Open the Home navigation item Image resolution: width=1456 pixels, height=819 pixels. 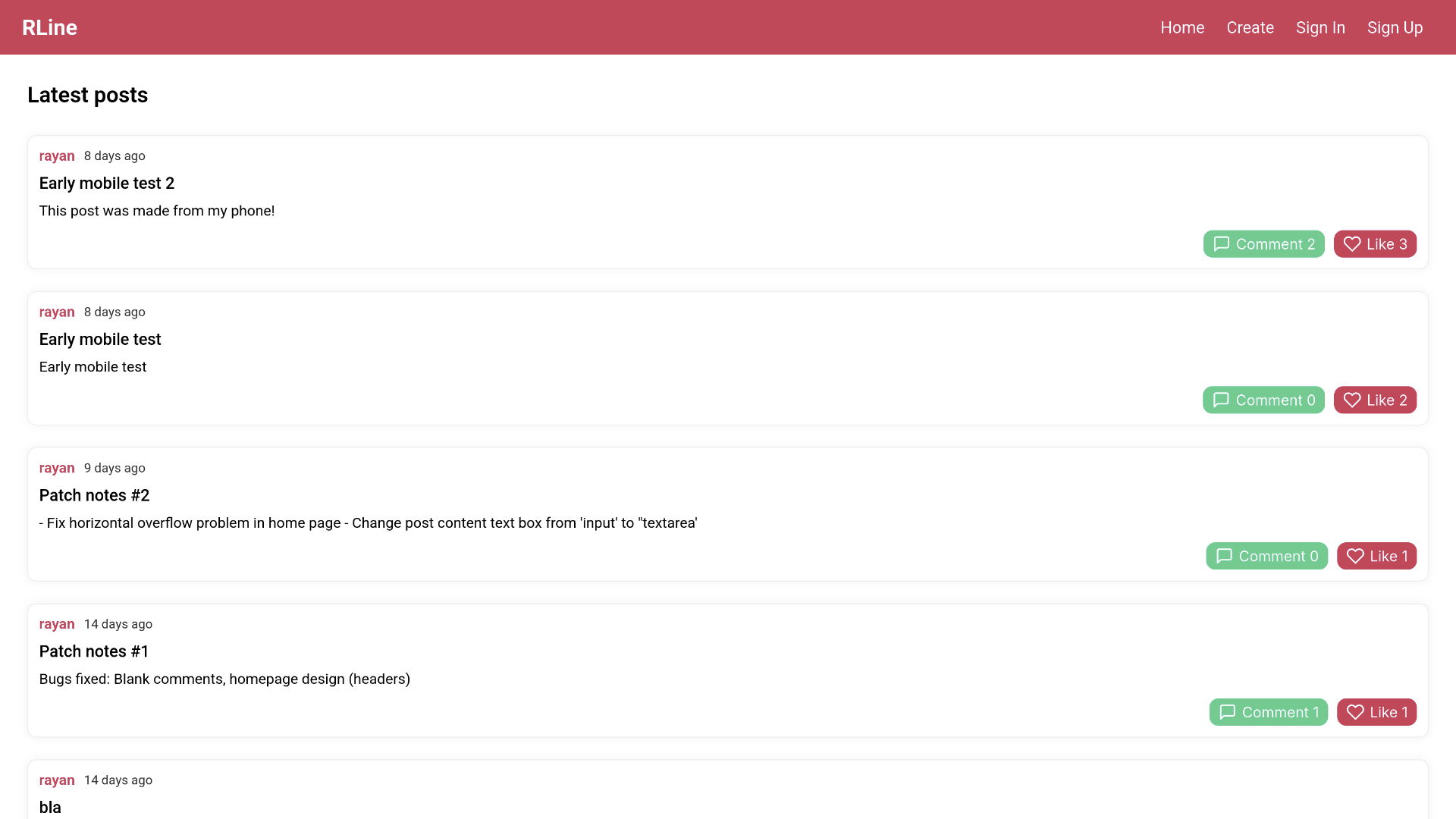[1181, 28]
